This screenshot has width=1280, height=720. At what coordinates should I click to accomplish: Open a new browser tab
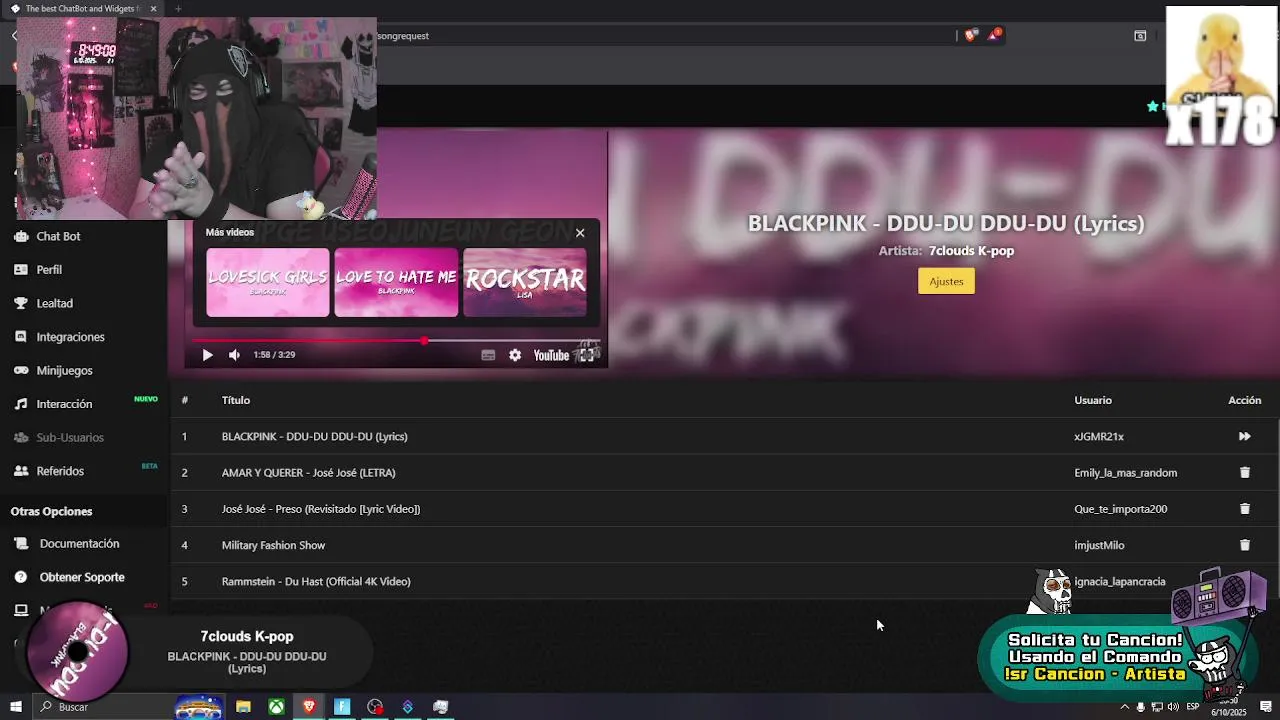(178, 9)
